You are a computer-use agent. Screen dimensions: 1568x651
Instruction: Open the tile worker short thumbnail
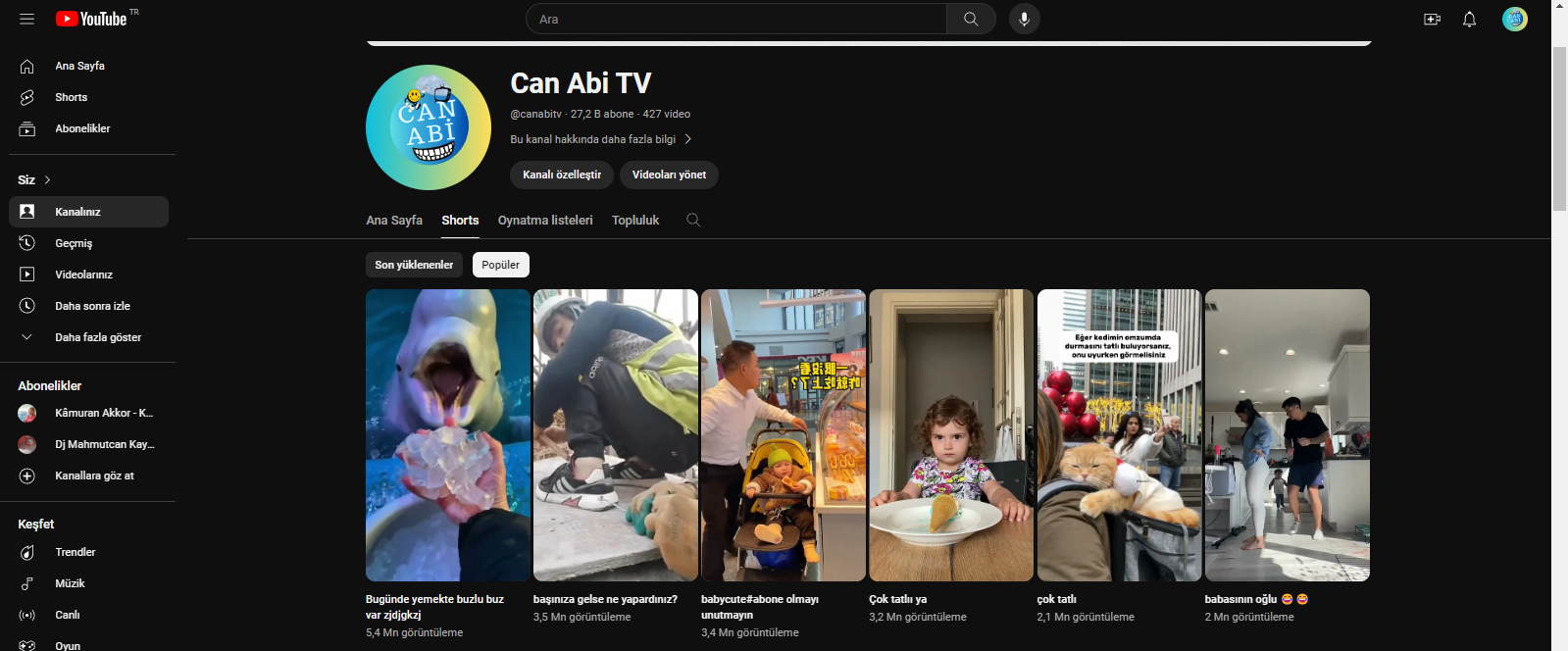(x=616, y=435)
